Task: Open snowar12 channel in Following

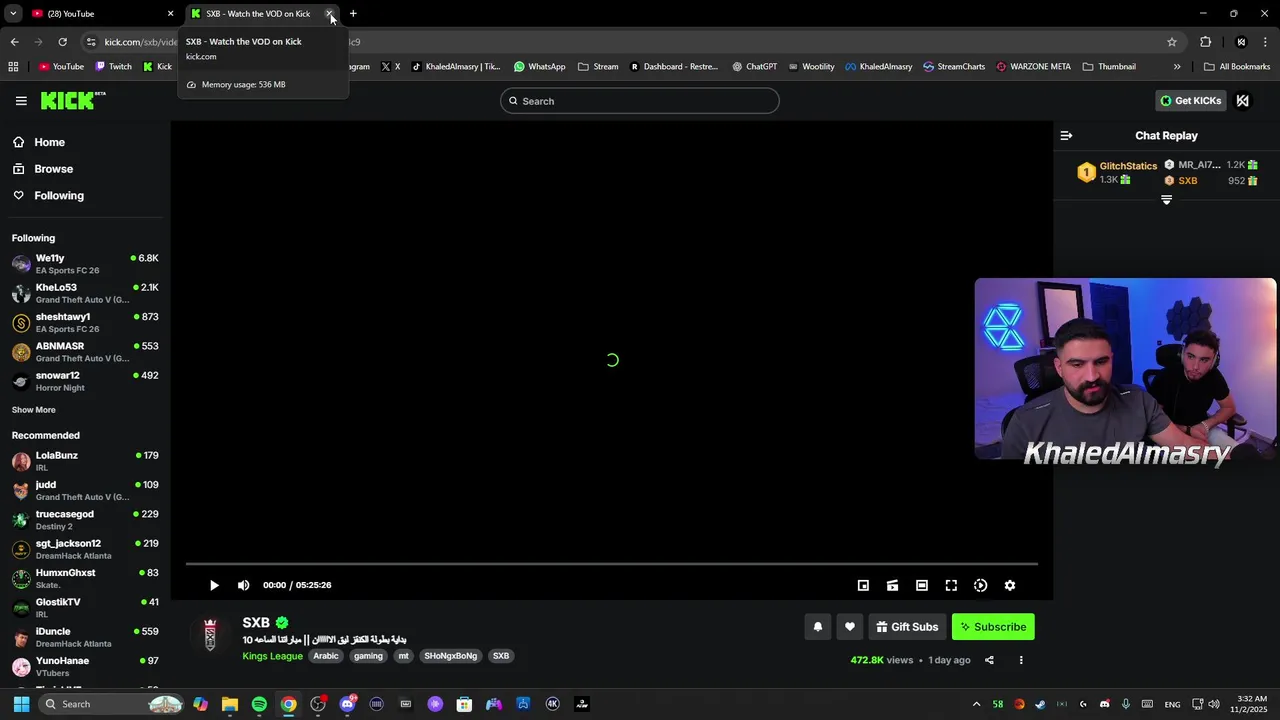Action: (85, 381)
